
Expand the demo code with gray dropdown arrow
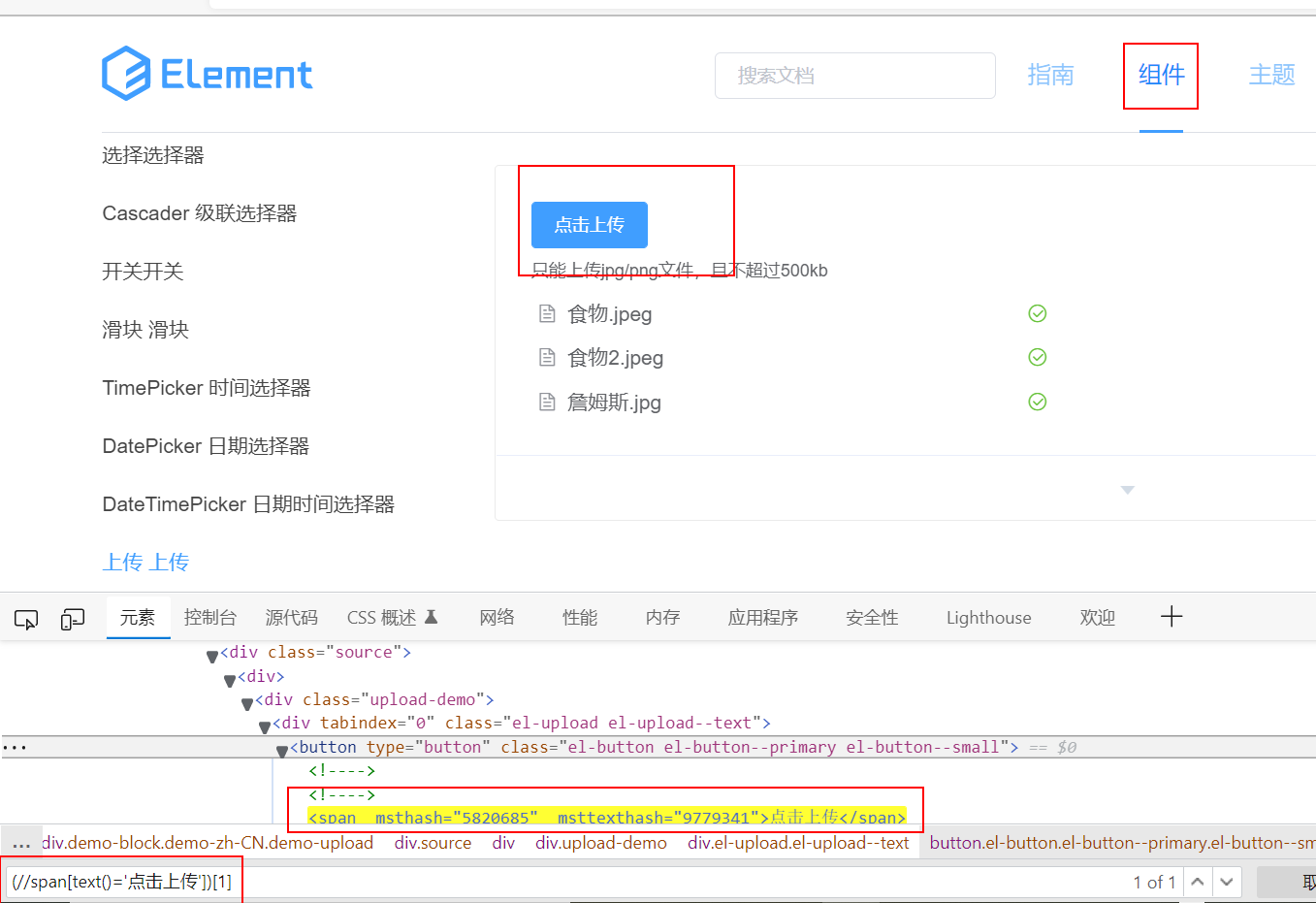[x=1127, y=491]
